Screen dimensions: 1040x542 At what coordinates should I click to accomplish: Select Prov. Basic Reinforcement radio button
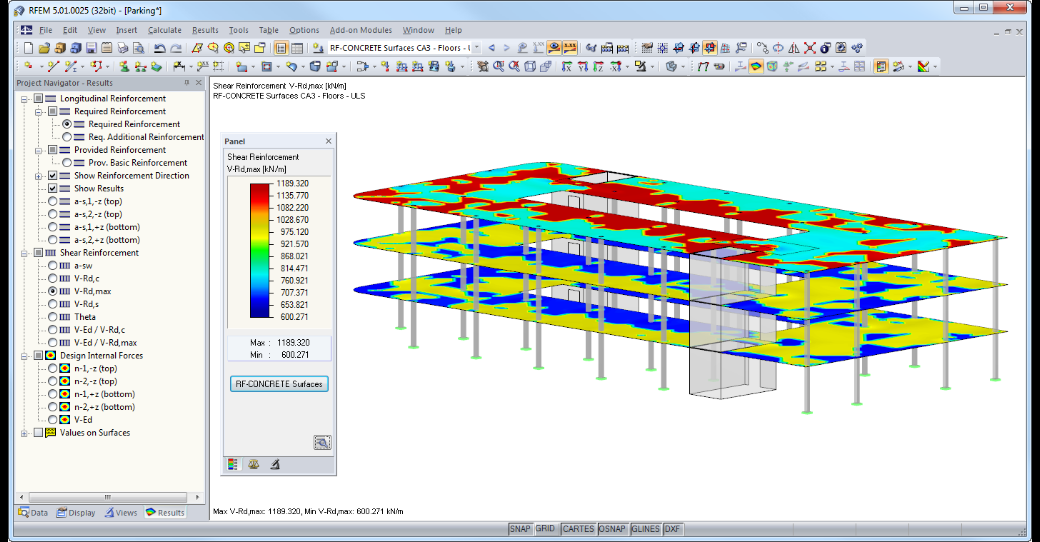67,163
